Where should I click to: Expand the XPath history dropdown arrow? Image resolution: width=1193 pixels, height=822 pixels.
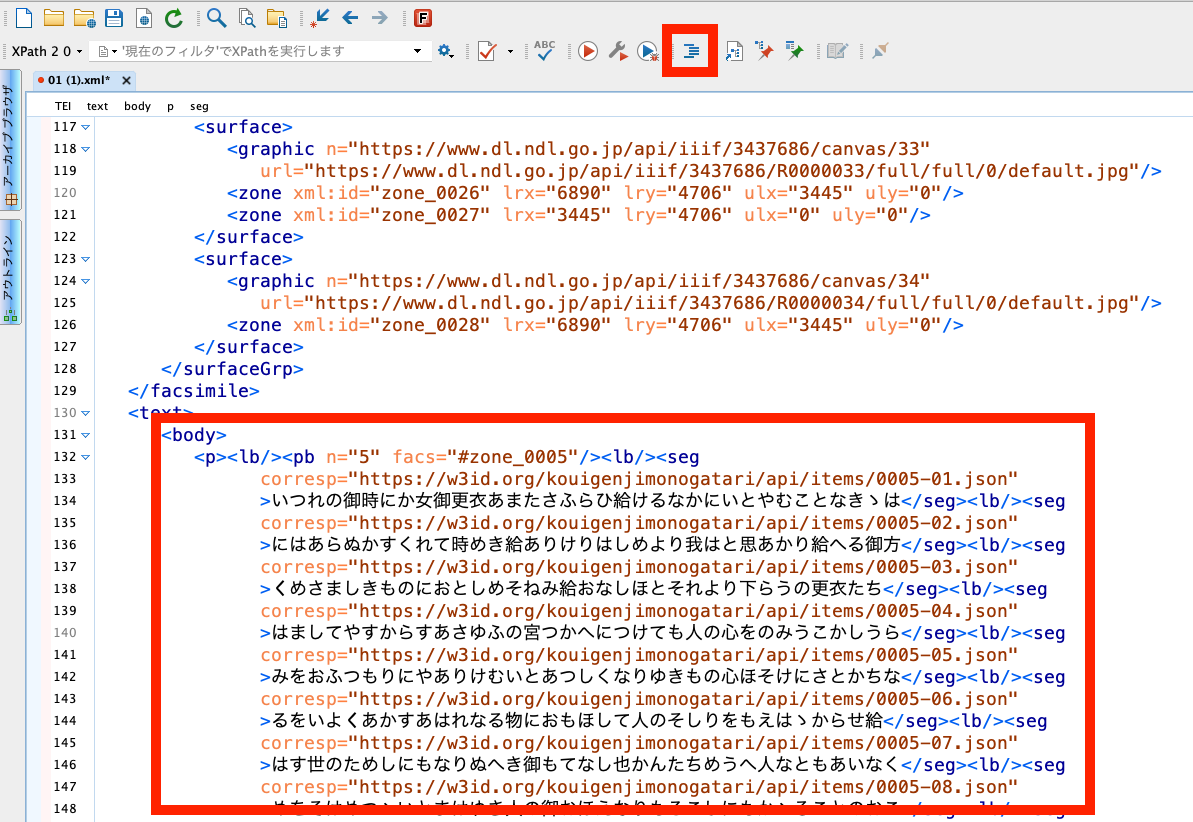point(417,51)
